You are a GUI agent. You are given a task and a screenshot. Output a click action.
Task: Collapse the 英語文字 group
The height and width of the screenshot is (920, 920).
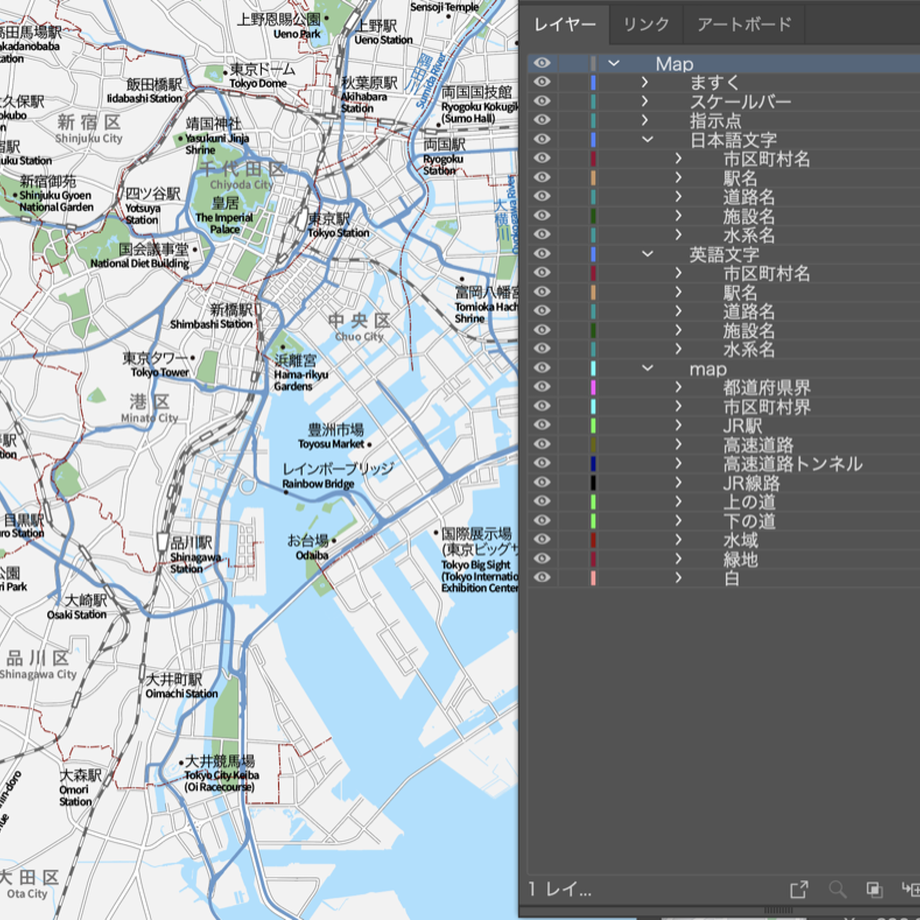[x=647, y=253]
